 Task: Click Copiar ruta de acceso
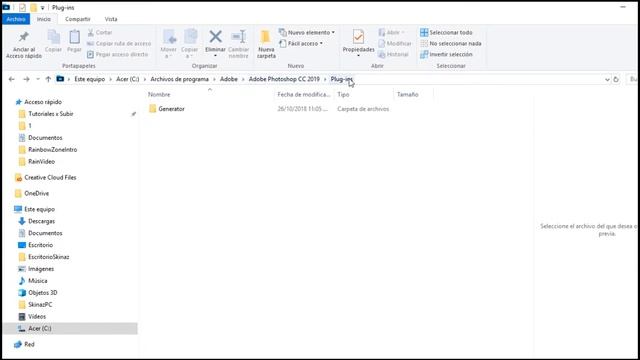tap(119, 43)
